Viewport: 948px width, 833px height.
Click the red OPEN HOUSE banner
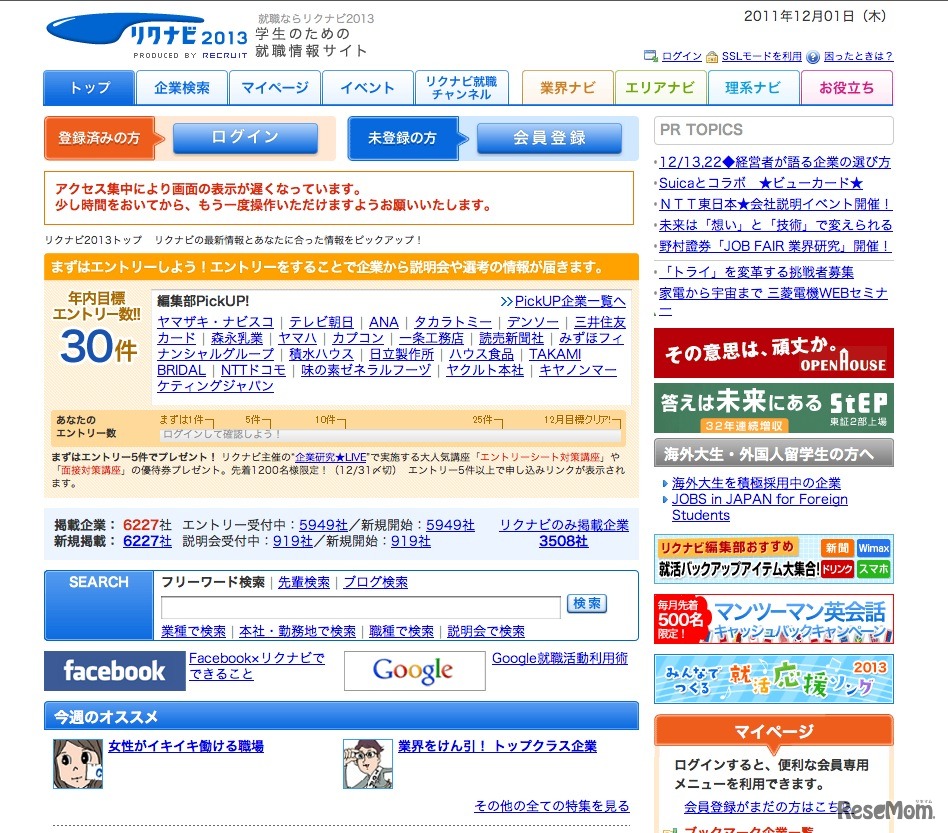tap(774, 353)
